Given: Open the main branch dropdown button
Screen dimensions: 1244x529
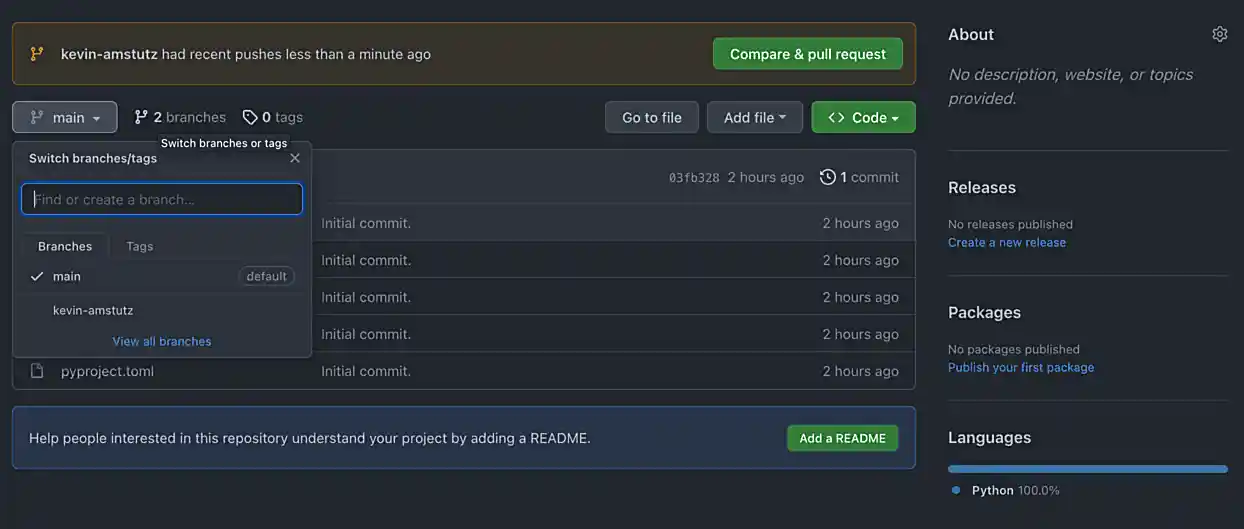Looking at the screenshot, I should (x=65, y=117).
